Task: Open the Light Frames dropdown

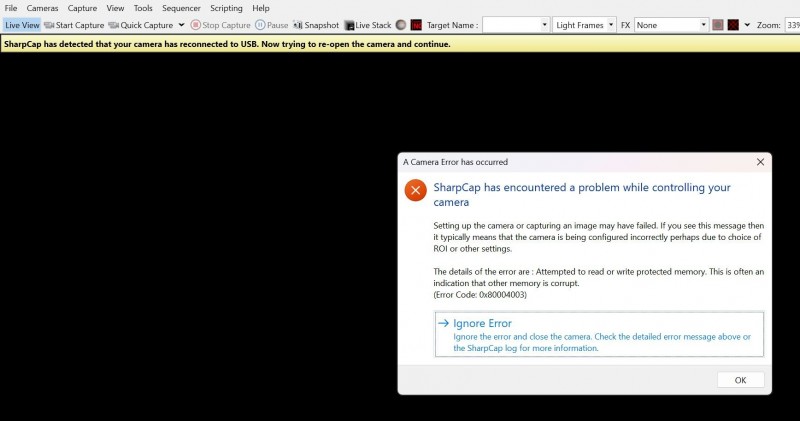Action: coord(584,25)
